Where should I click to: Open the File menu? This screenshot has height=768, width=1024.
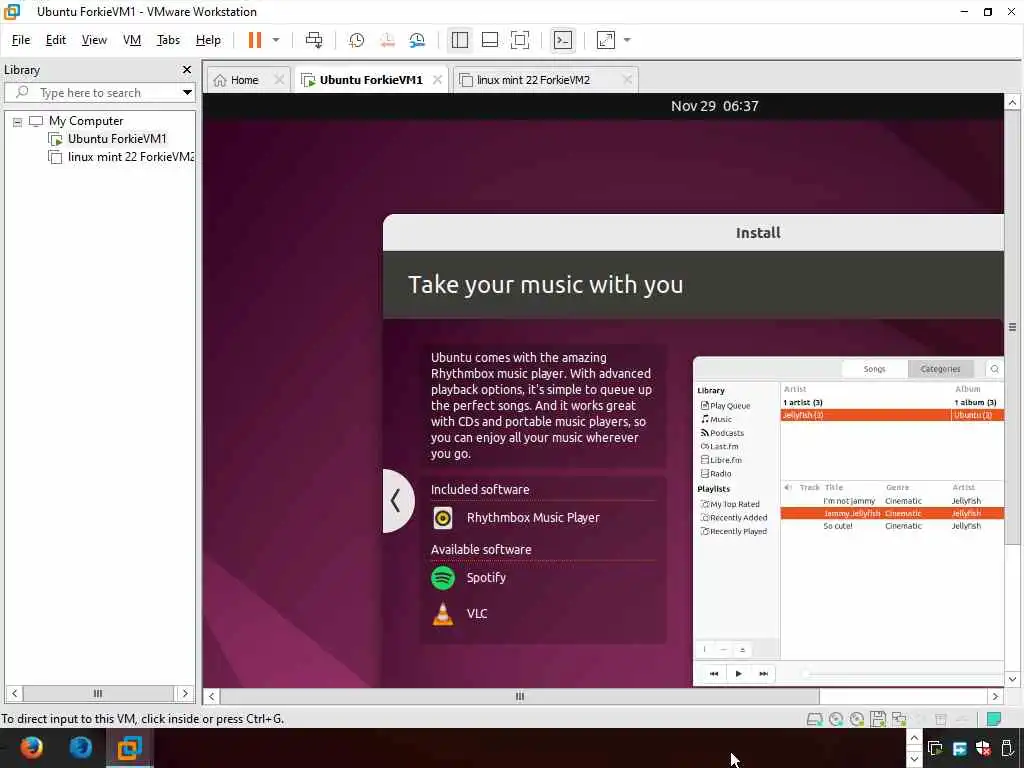click(21, 40)
